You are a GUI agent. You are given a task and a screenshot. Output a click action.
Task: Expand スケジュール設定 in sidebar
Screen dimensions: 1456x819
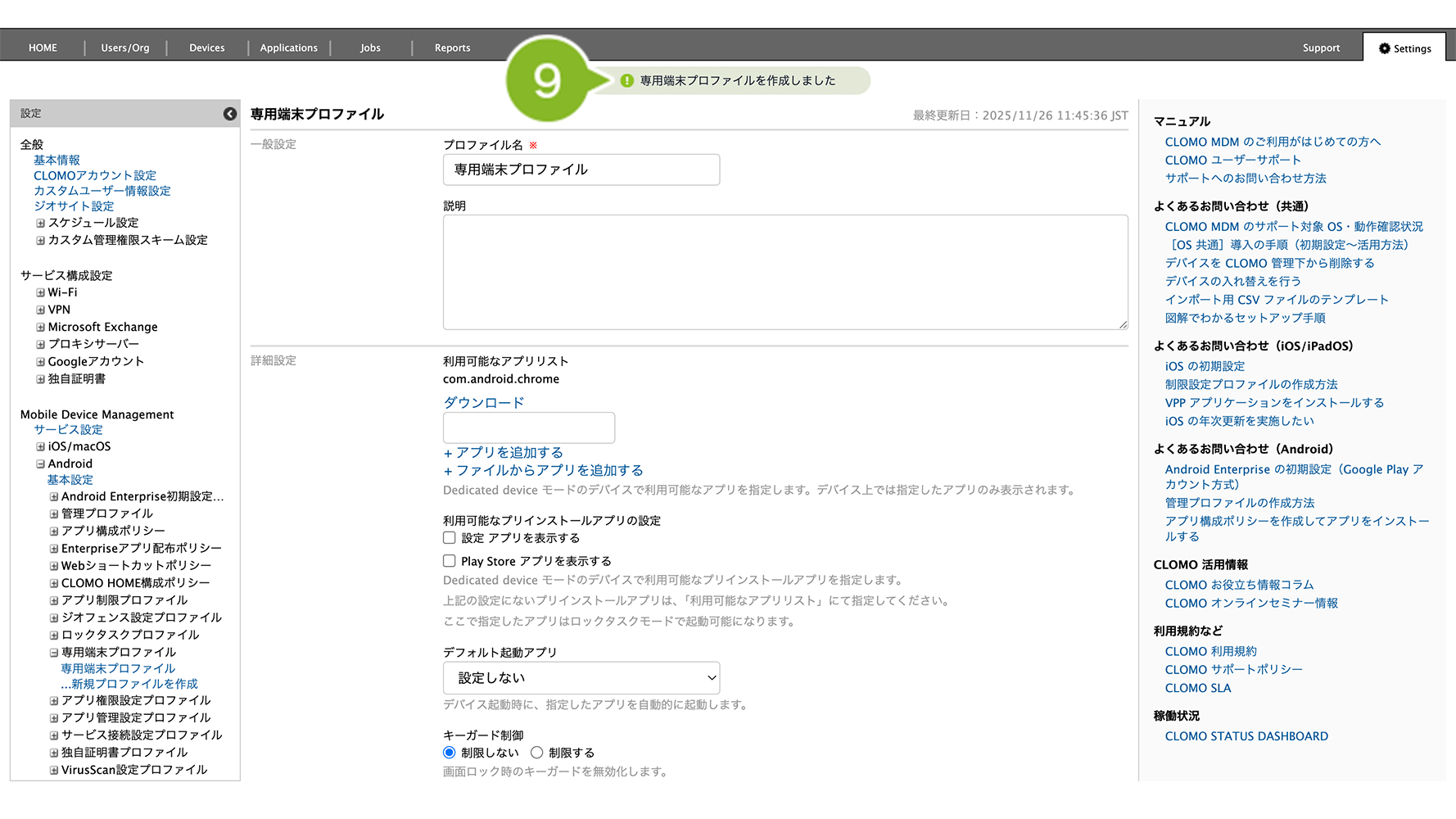point(40,223)
